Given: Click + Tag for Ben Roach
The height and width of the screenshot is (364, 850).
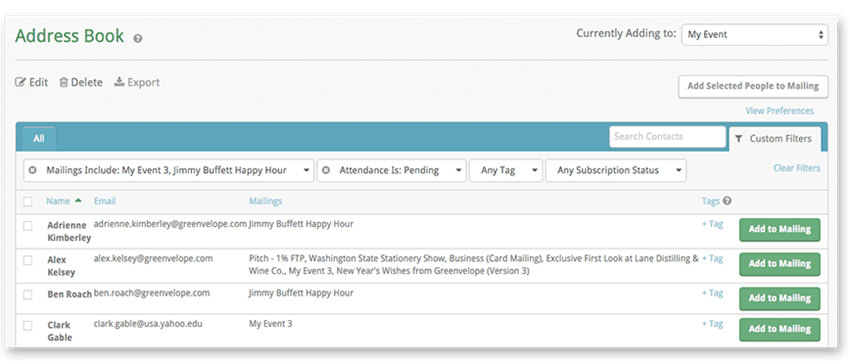Looking at the screenshot, I should coord(712,293).
